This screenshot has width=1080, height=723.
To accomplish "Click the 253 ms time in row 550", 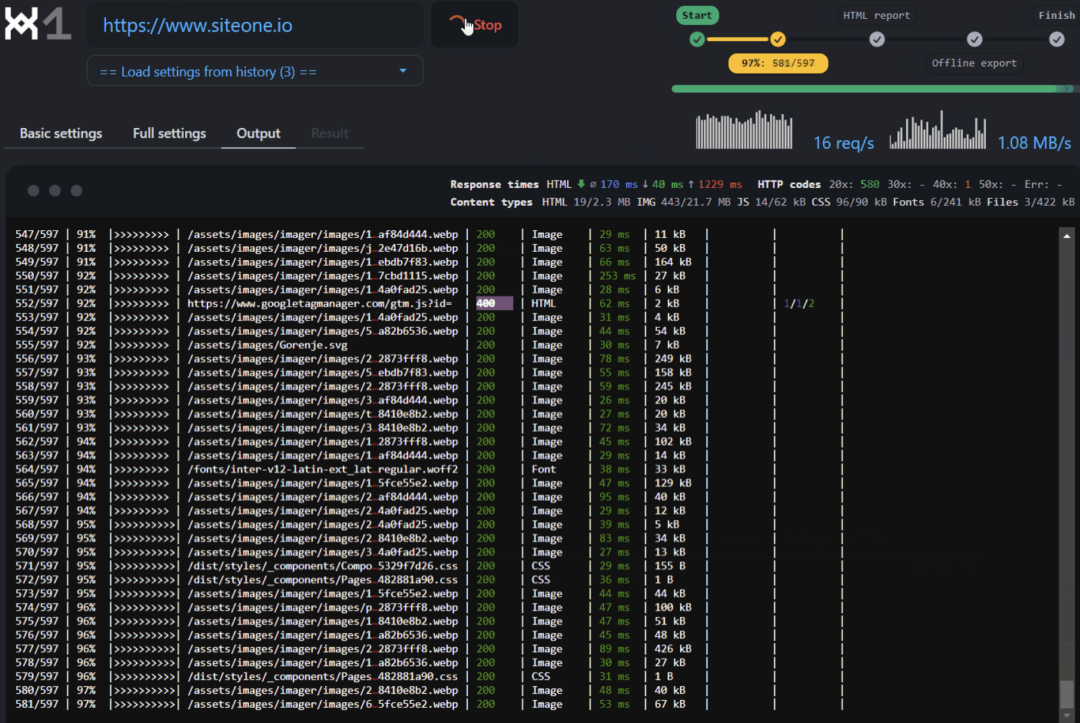I will click(618, 275).
